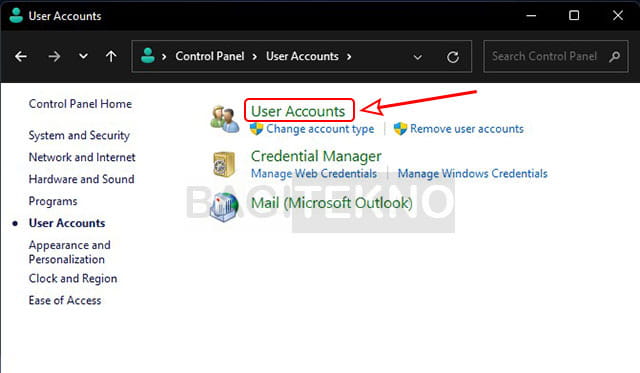640x373 pixels.
Task: Open Remove user accounts link
Action: 467,129
